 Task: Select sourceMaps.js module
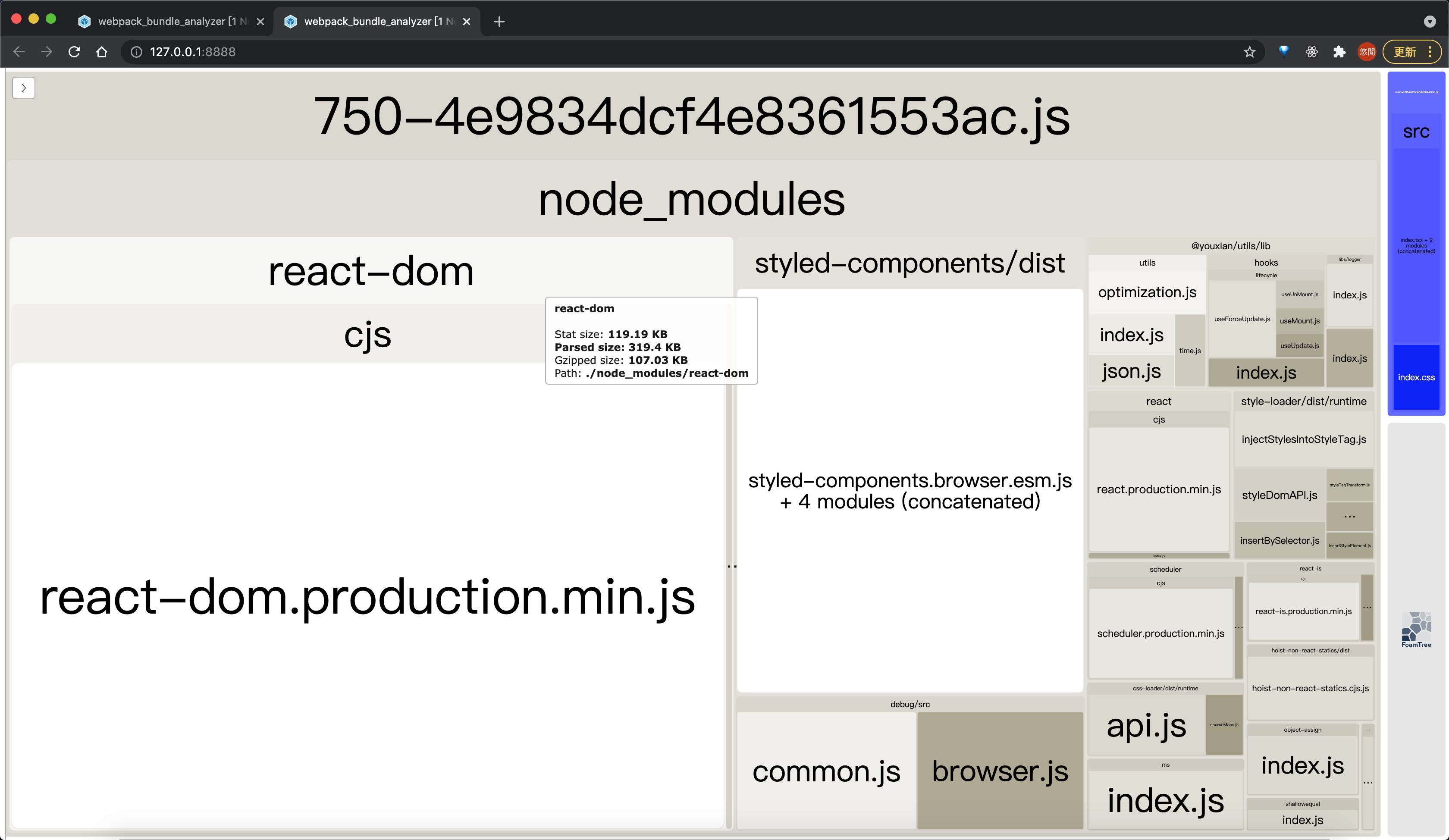point(1224,725)
